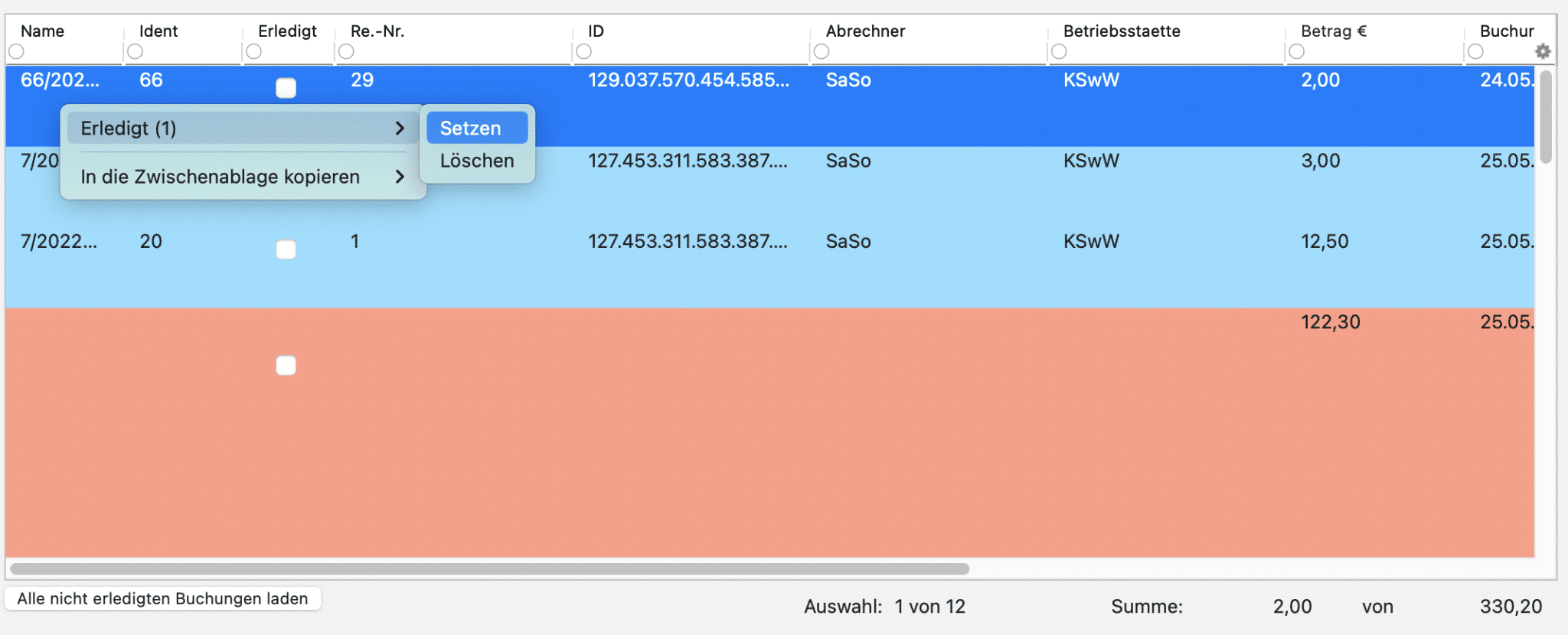Sort by the Name column header
This screenshot has width=1568, height=635.
pos(42,31)
